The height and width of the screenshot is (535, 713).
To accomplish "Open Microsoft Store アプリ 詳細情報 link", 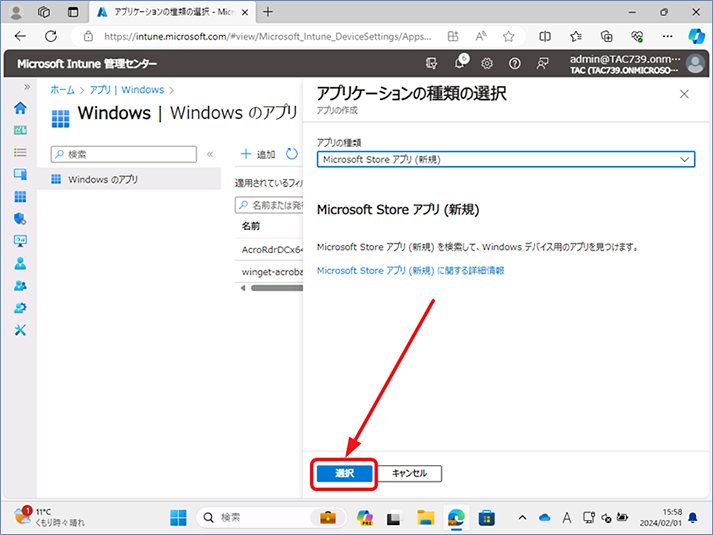I will [x=410, y=271].
